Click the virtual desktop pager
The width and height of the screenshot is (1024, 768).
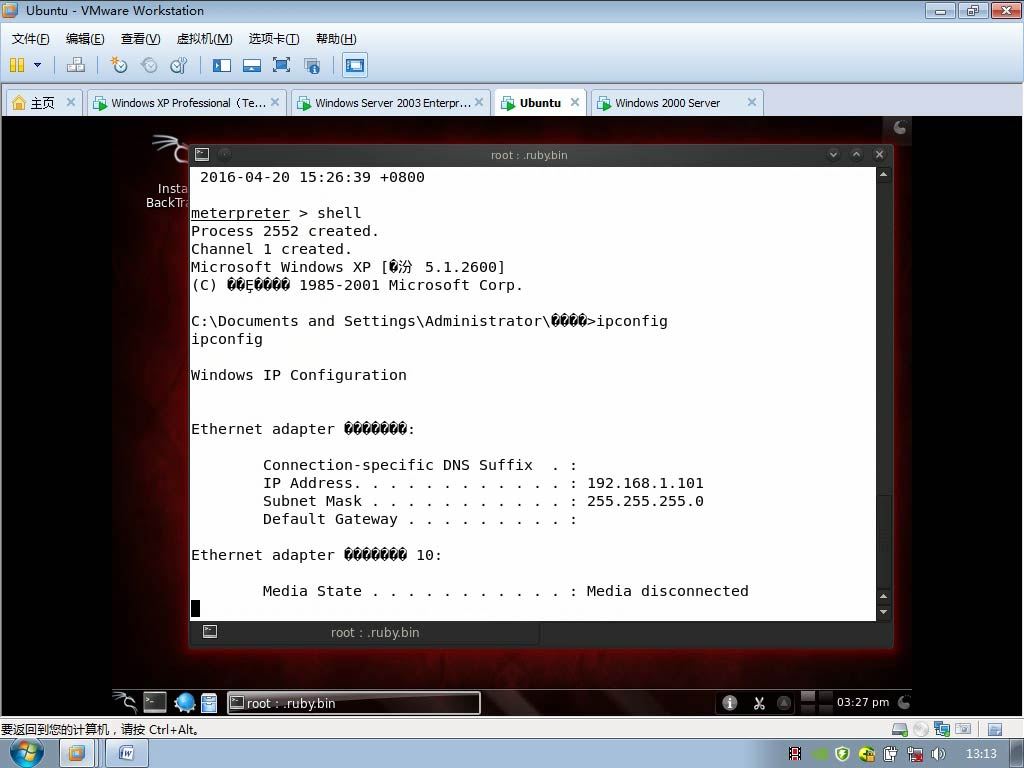[x=816, y=703]
